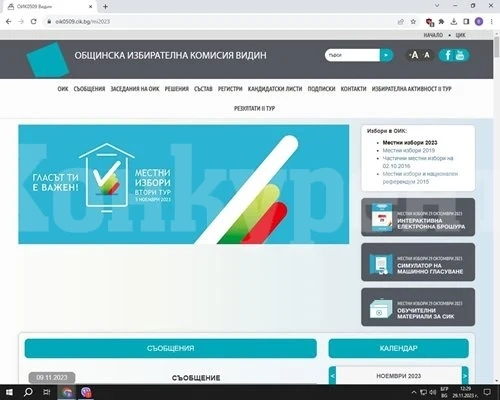Click the 09.11.2023 date badge
Screen dimensions: 500x400
click(52, 378)
